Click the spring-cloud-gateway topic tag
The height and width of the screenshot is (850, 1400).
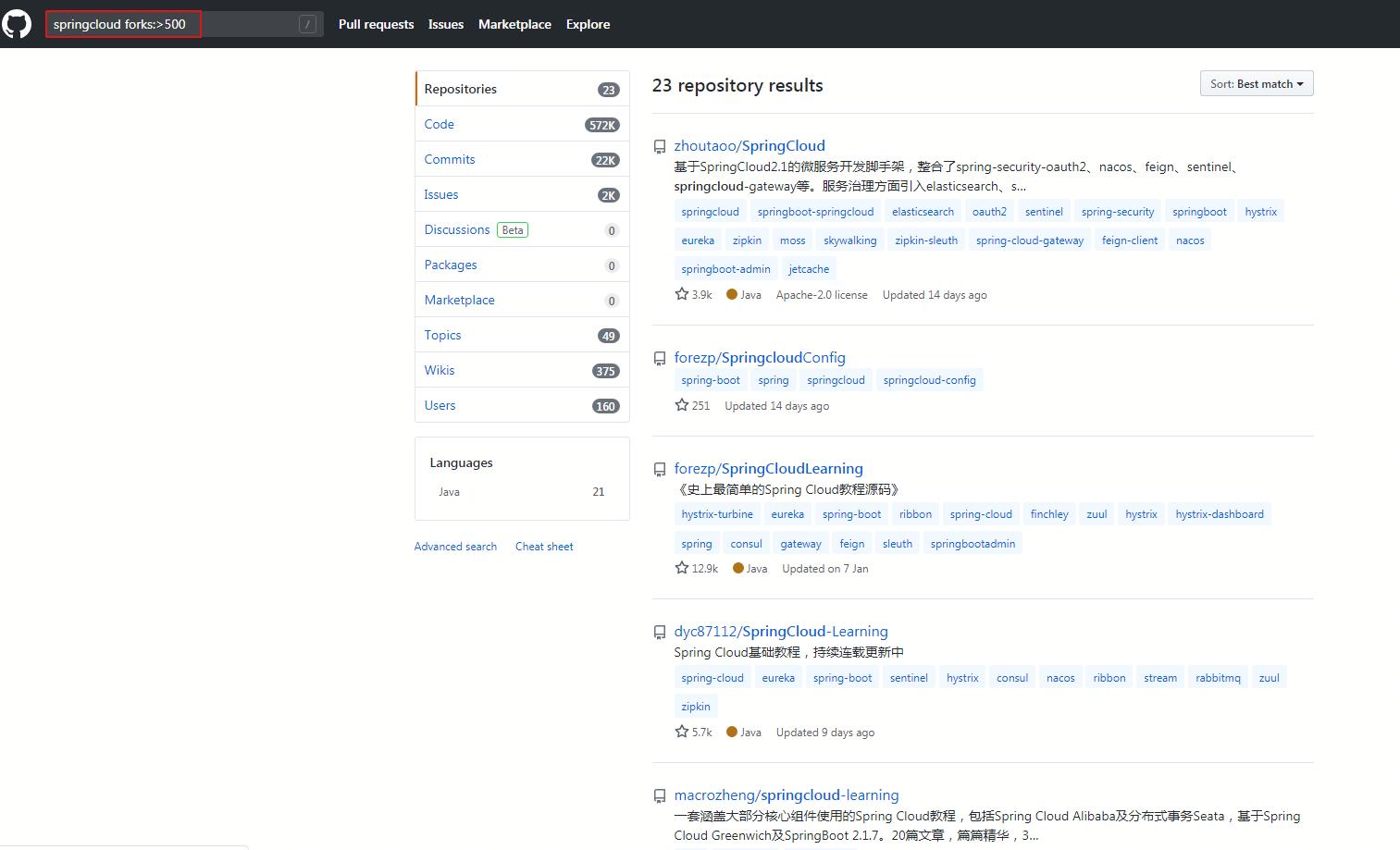point(1030,240)
